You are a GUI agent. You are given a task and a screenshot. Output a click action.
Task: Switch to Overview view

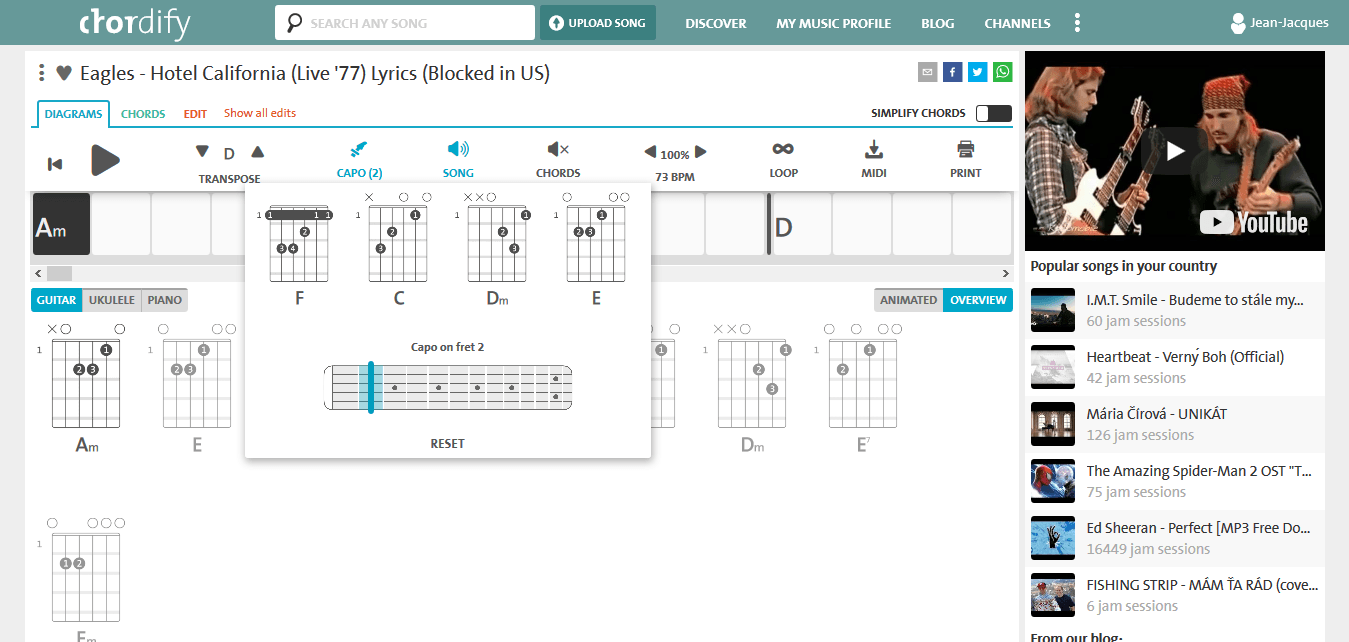[978, 300]
